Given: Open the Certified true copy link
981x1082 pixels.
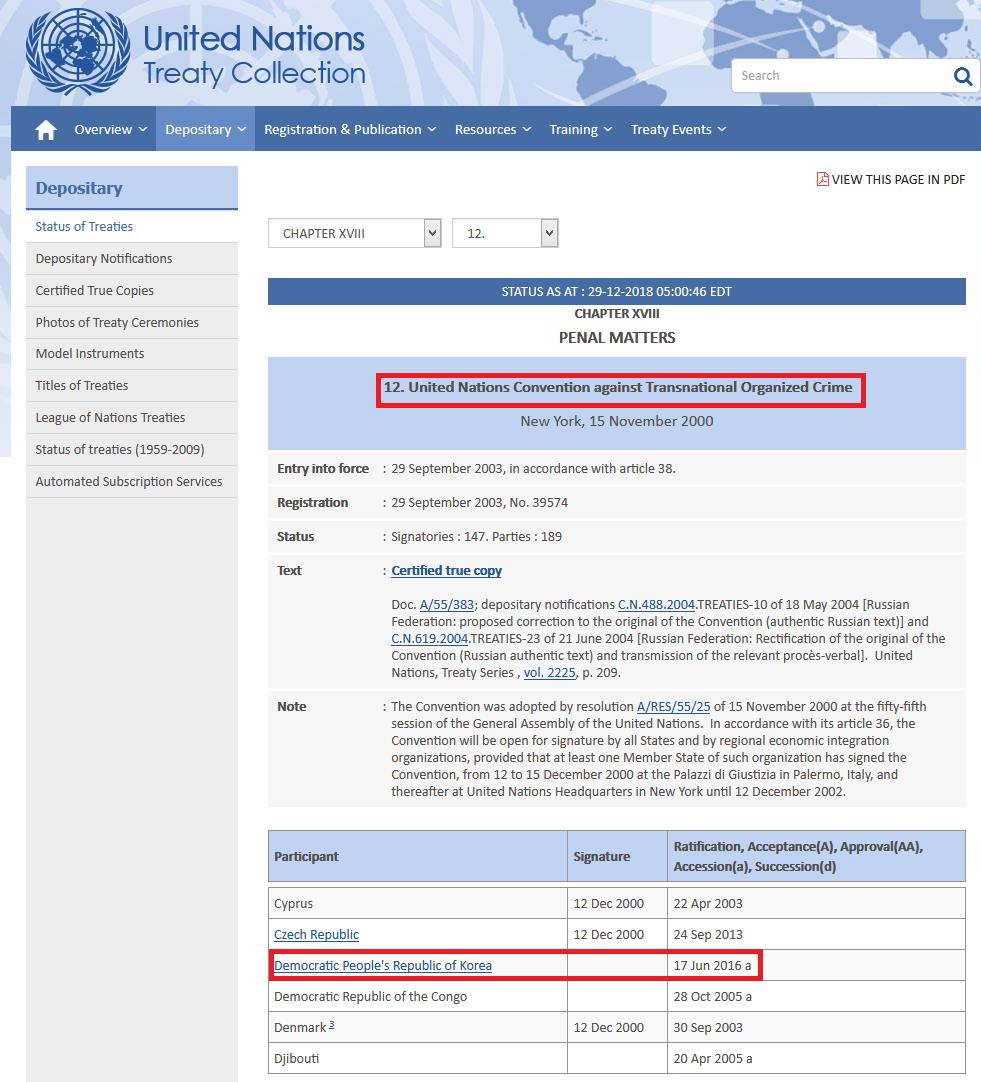Looking at the screenshot, I should tap(446, 571).
